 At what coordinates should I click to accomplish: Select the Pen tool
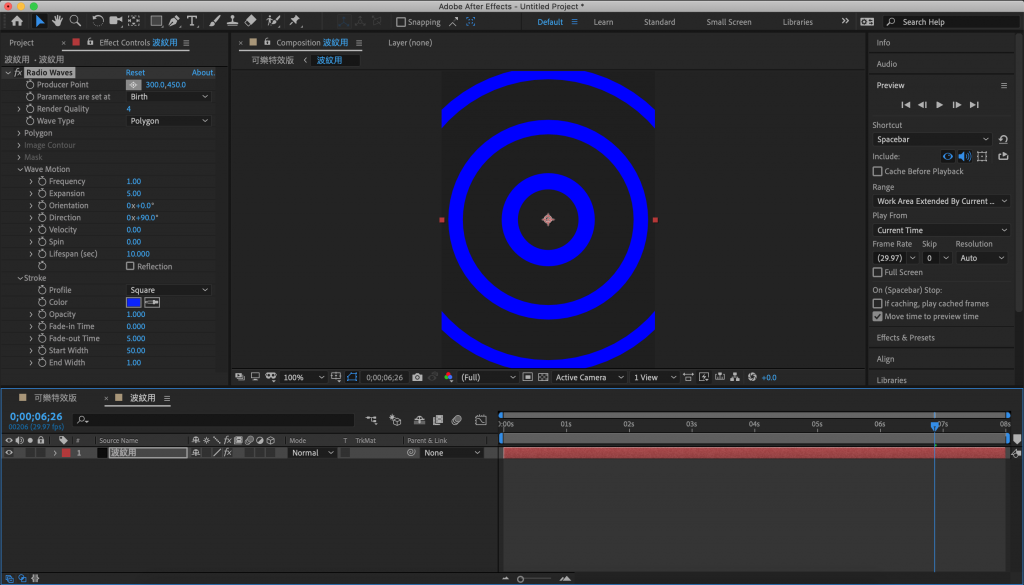click(174, 21)
